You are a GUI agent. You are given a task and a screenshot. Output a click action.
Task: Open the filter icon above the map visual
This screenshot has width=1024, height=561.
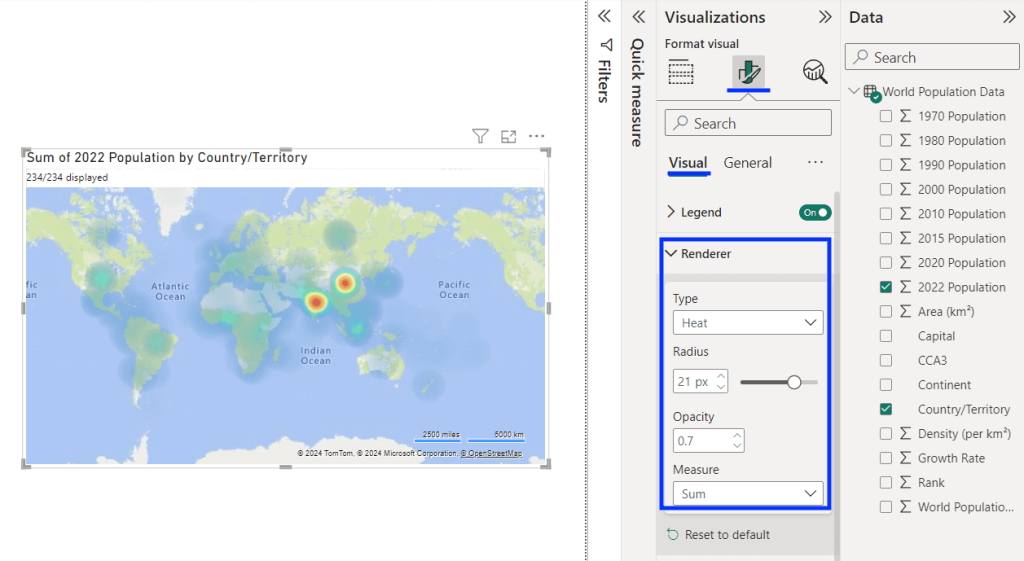coord(480,136)
